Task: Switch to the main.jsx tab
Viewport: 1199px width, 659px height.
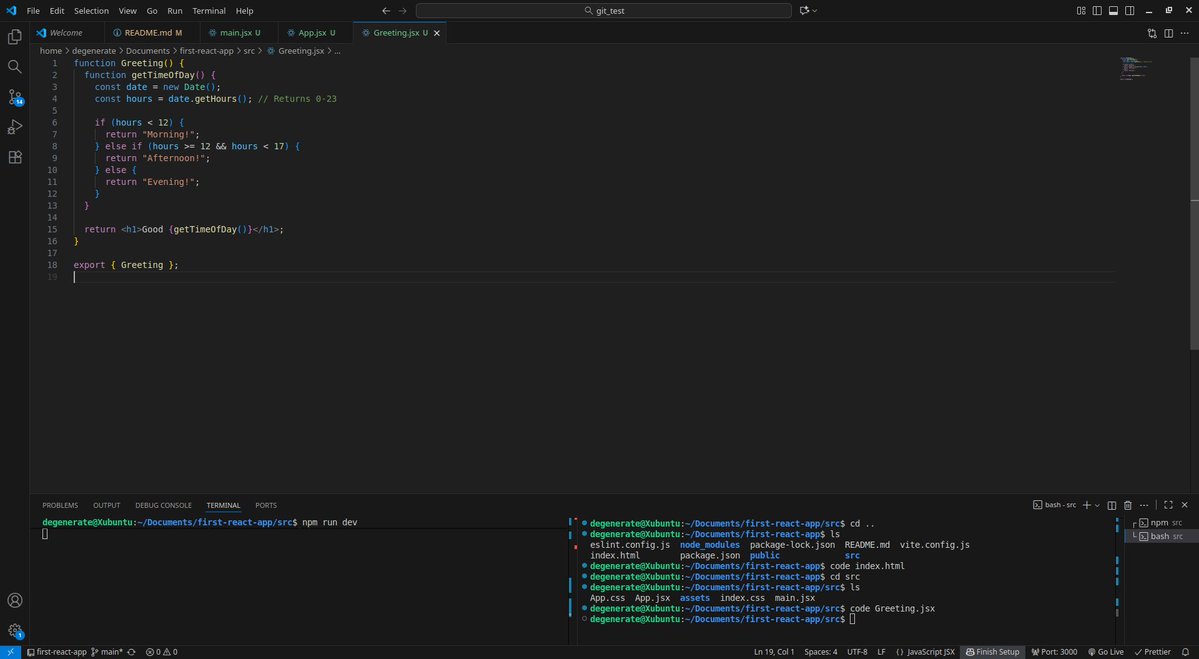Action: tap(239, 33)
